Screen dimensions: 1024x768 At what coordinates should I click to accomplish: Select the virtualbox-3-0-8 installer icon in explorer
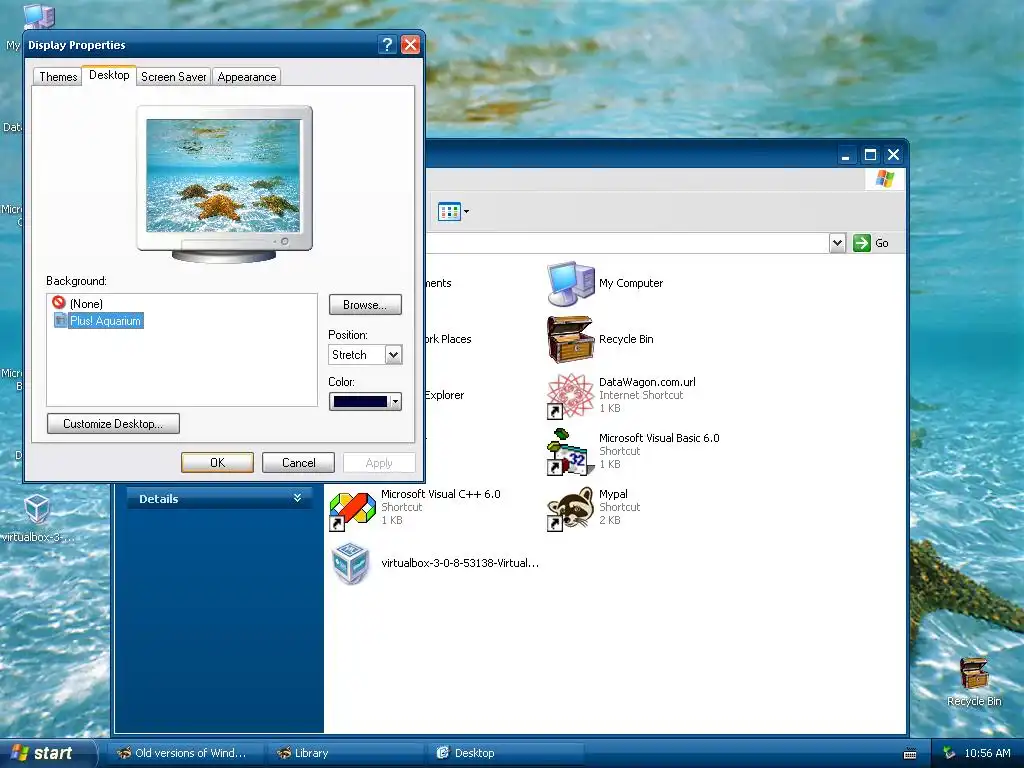coord(352,563)
